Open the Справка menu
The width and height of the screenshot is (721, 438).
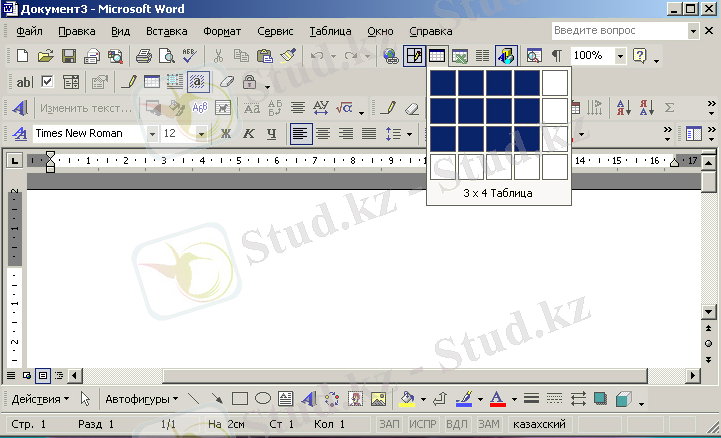tap(431, 31)
